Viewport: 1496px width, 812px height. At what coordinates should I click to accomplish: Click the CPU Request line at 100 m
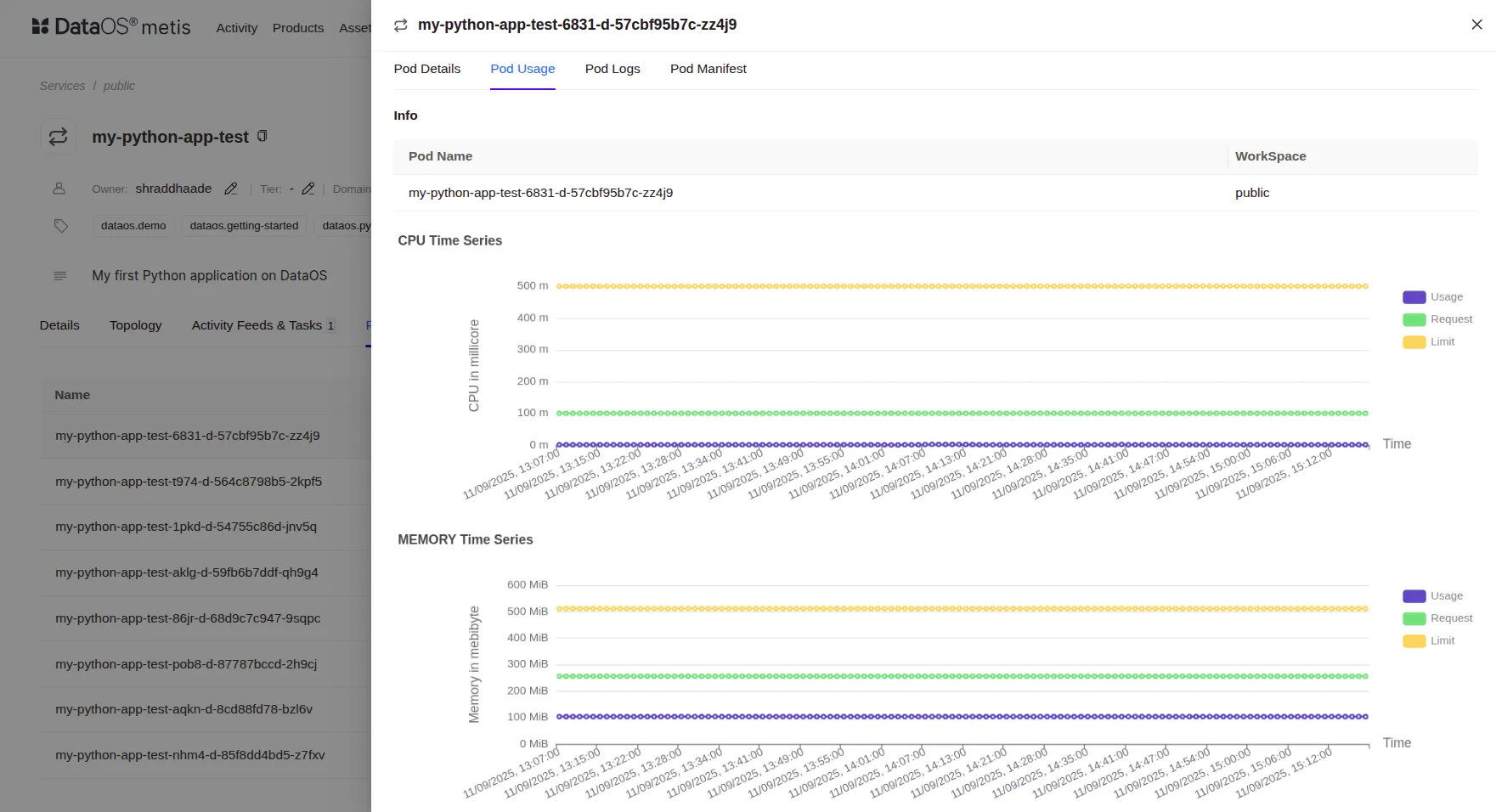point(962,414)
